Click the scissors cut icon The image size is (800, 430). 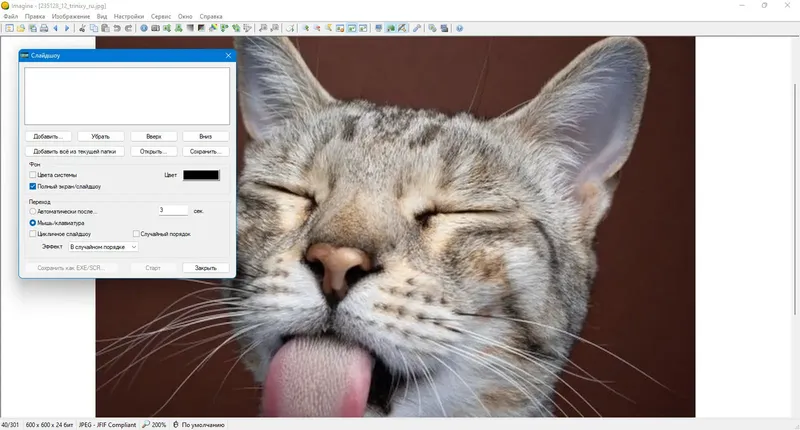coord(82,28)
